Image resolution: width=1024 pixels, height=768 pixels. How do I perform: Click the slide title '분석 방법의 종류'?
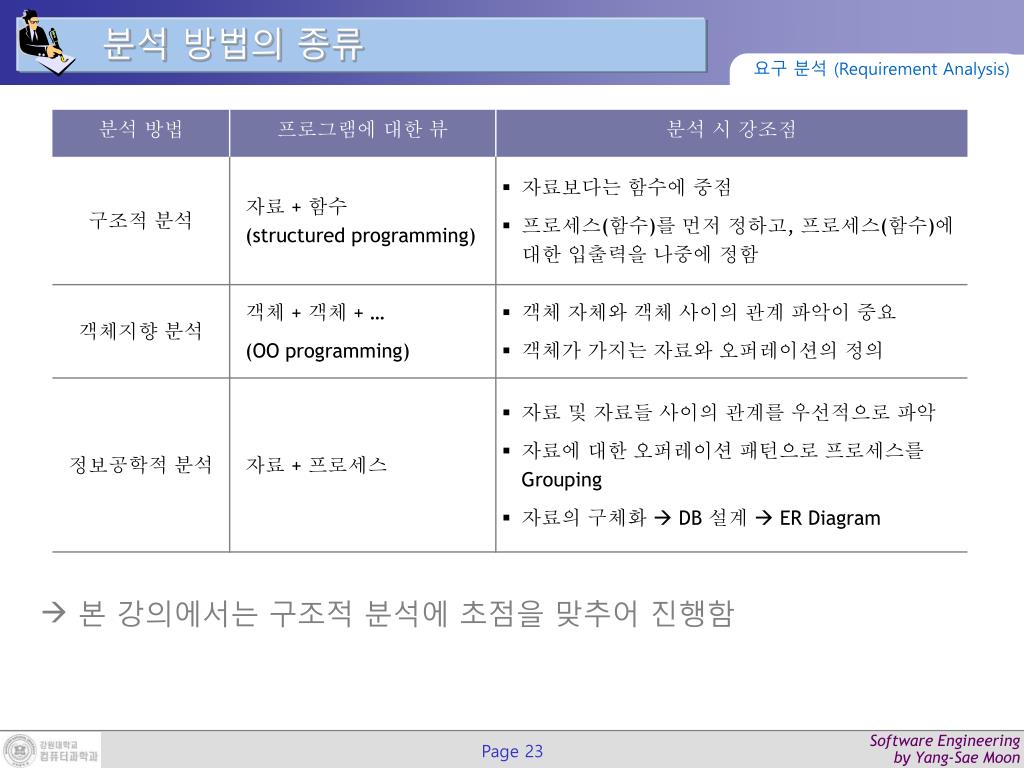point(232,44)
